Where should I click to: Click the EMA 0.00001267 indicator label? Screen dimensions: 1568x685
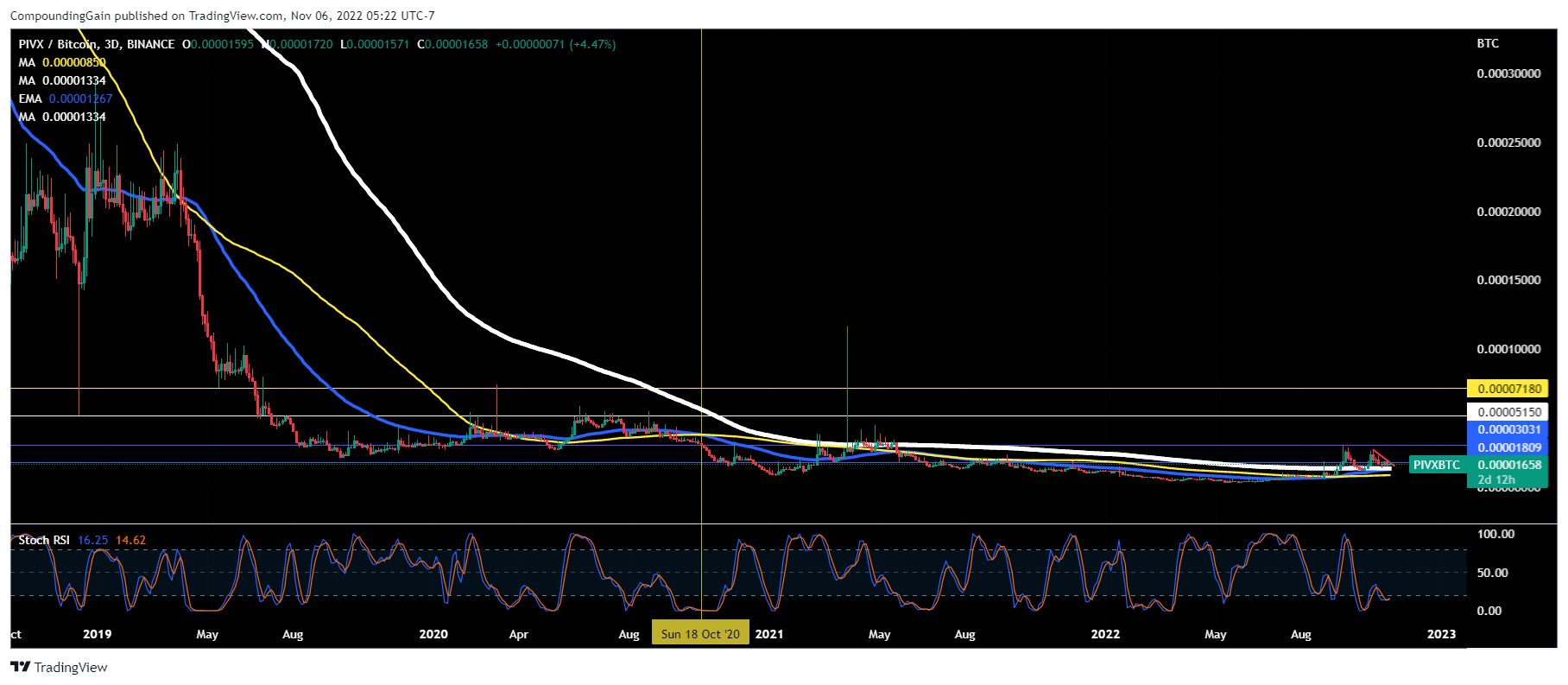coord(66,98)
